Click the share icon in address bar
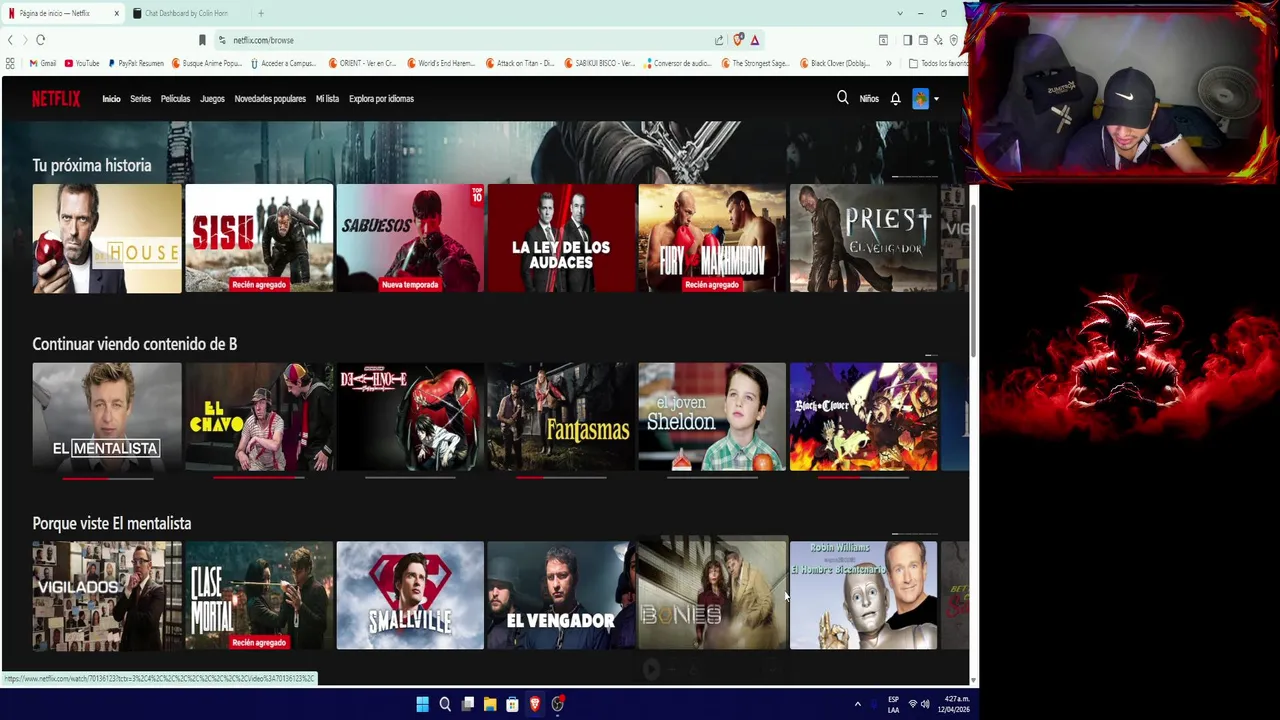 [x=718, y=40]
